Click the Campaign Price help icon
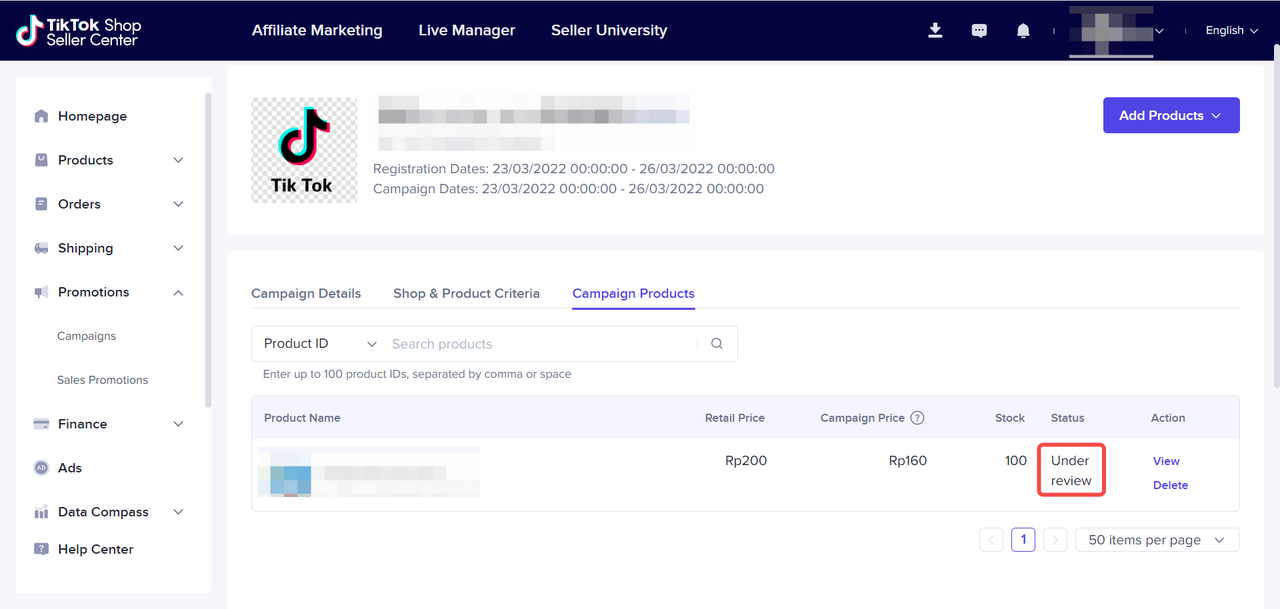 click(x=917, y=418)
